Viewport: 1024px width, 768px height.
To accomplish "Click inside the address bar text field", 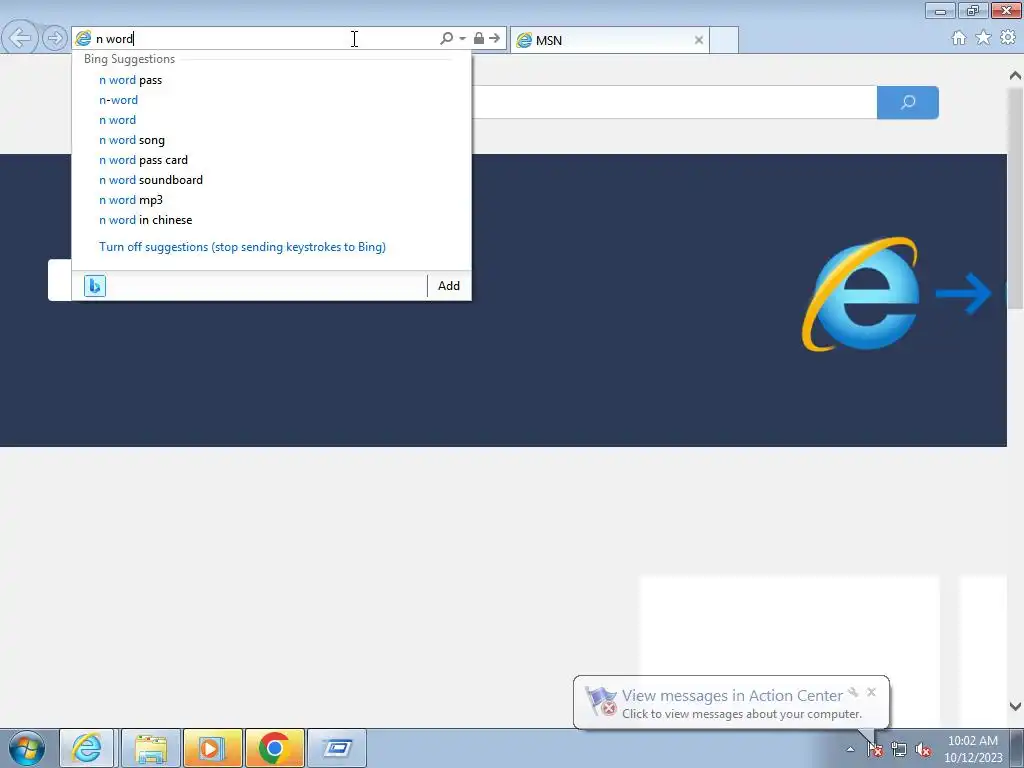I will [x=261, y=39].
